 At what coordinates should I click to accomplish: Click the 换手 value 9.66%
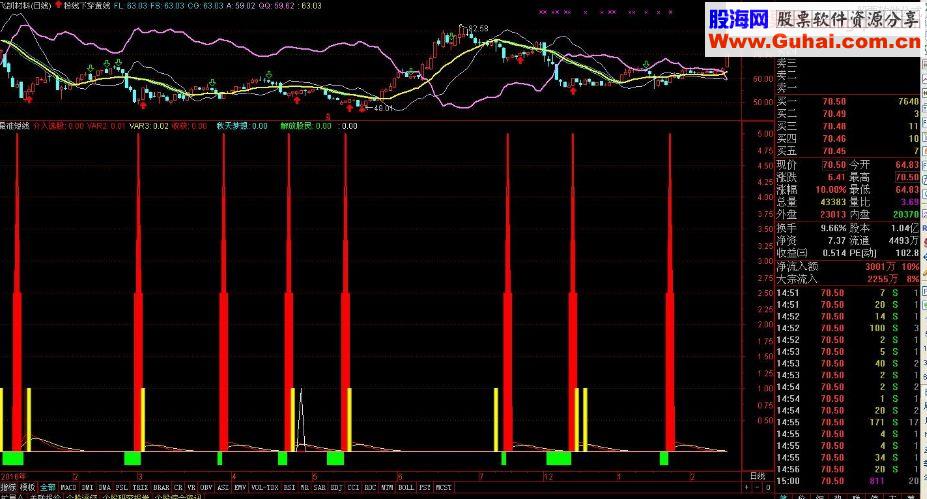pyautogui.click(x=834, y=228)
